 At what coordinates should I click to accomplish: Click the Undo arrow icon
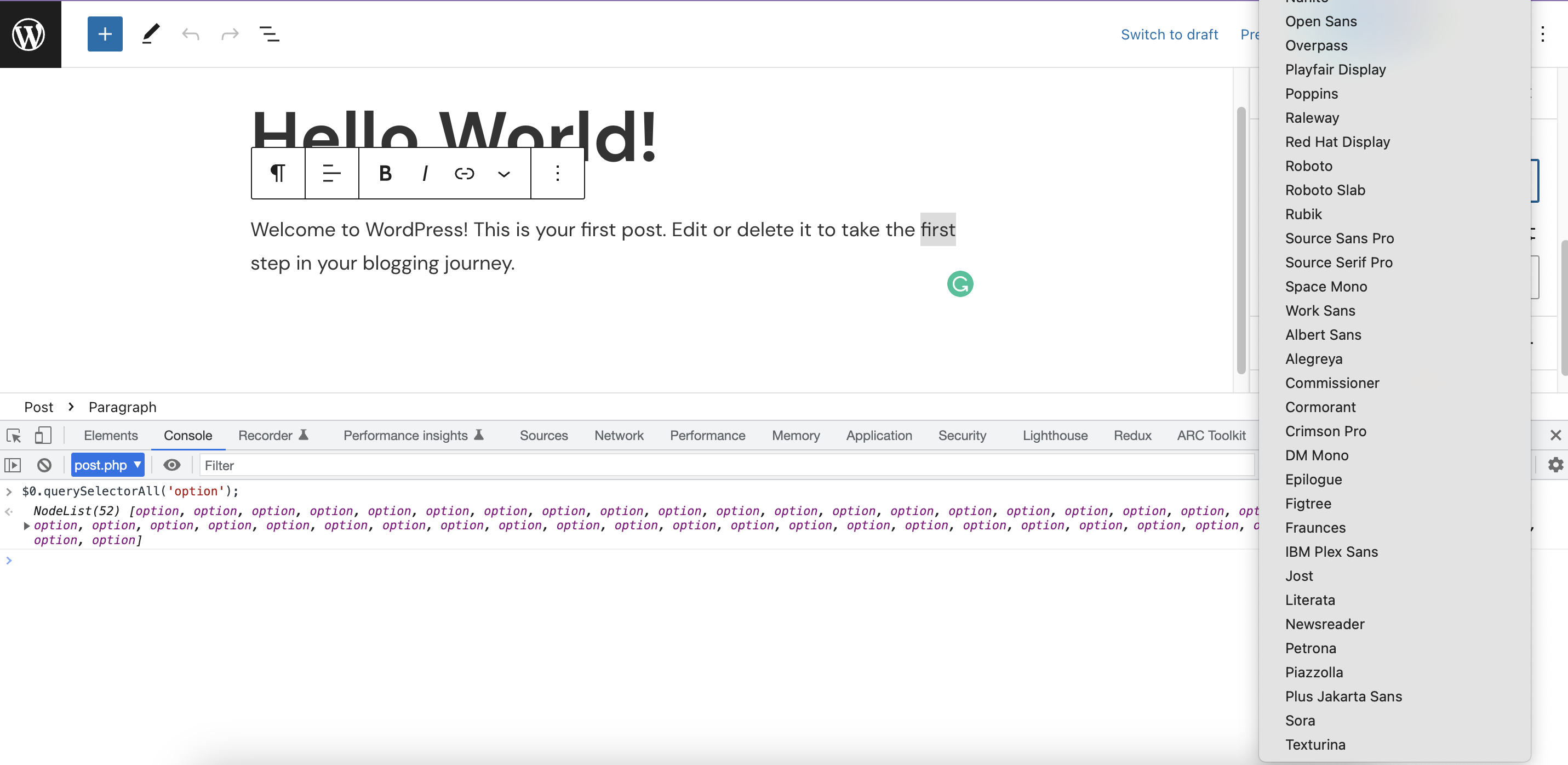[x=191, y=34]
